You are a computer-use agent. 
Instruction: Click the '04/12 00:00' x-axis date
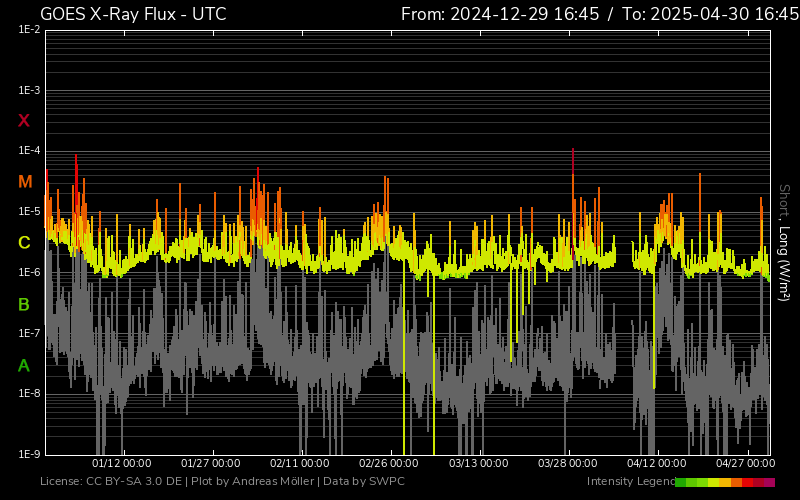[657, 463]
